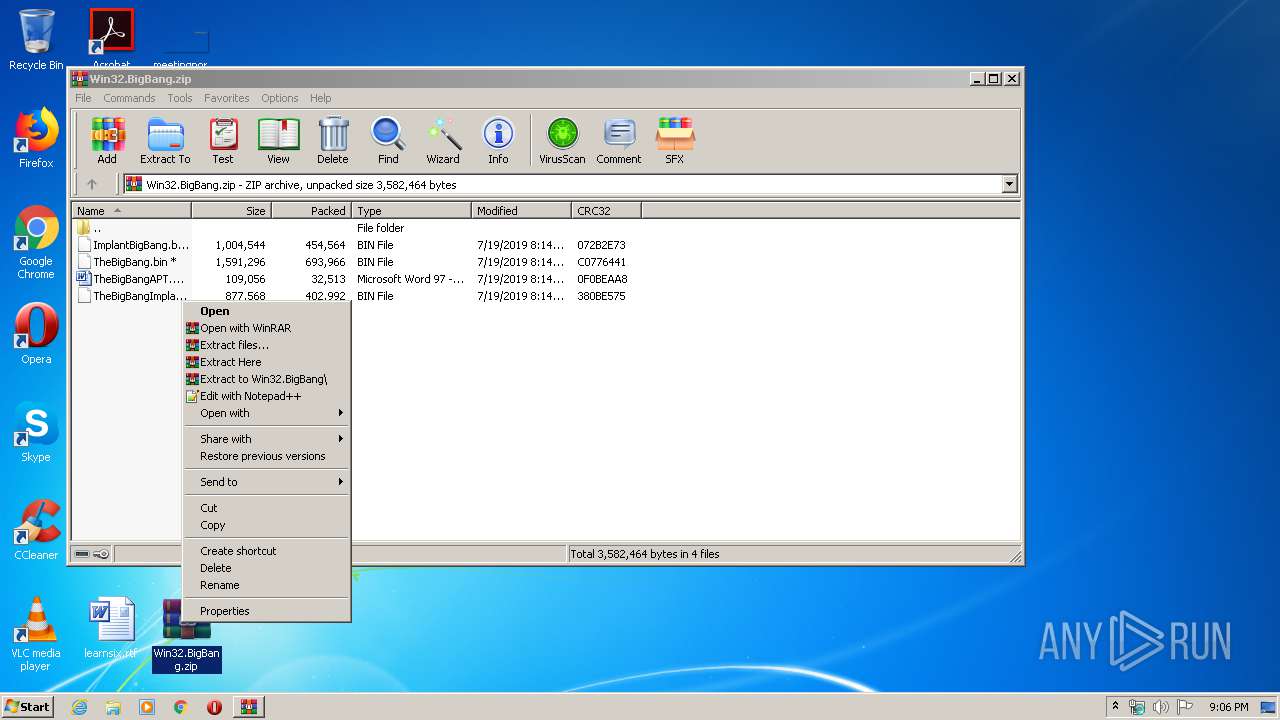Open the Favorites menu
The width and height of the screenshot is (1280, 720).
[x=227, y=98]
